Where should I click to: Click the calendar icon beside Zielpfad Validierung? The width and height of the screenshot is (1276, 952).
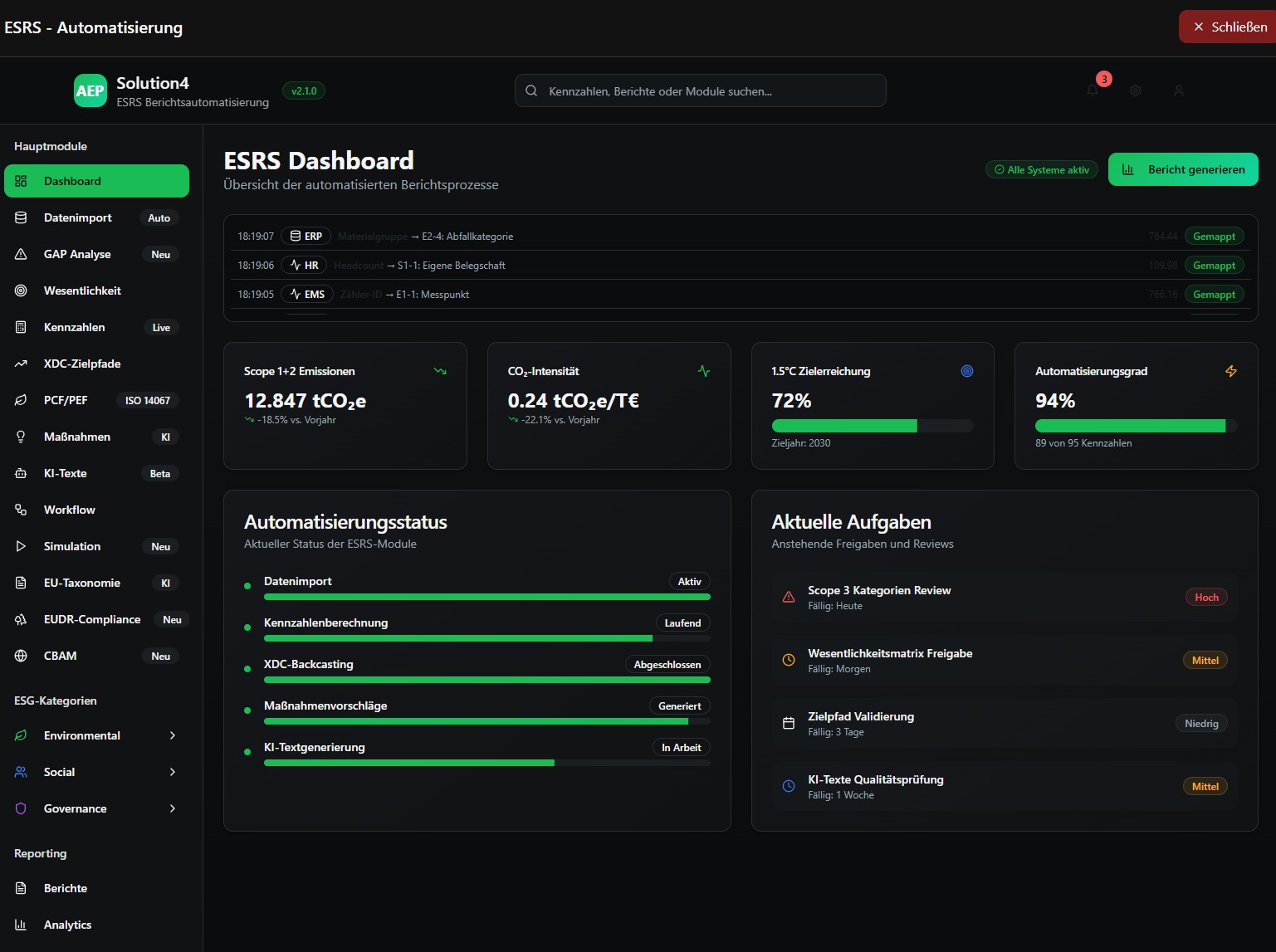[789, 724]
